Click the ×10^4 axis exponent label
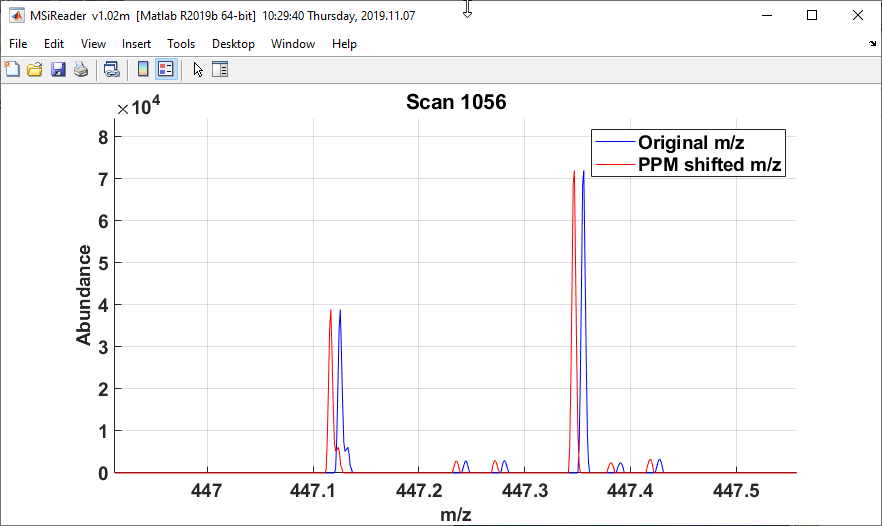This screenshot has width=882, height=526. [138, 105]
